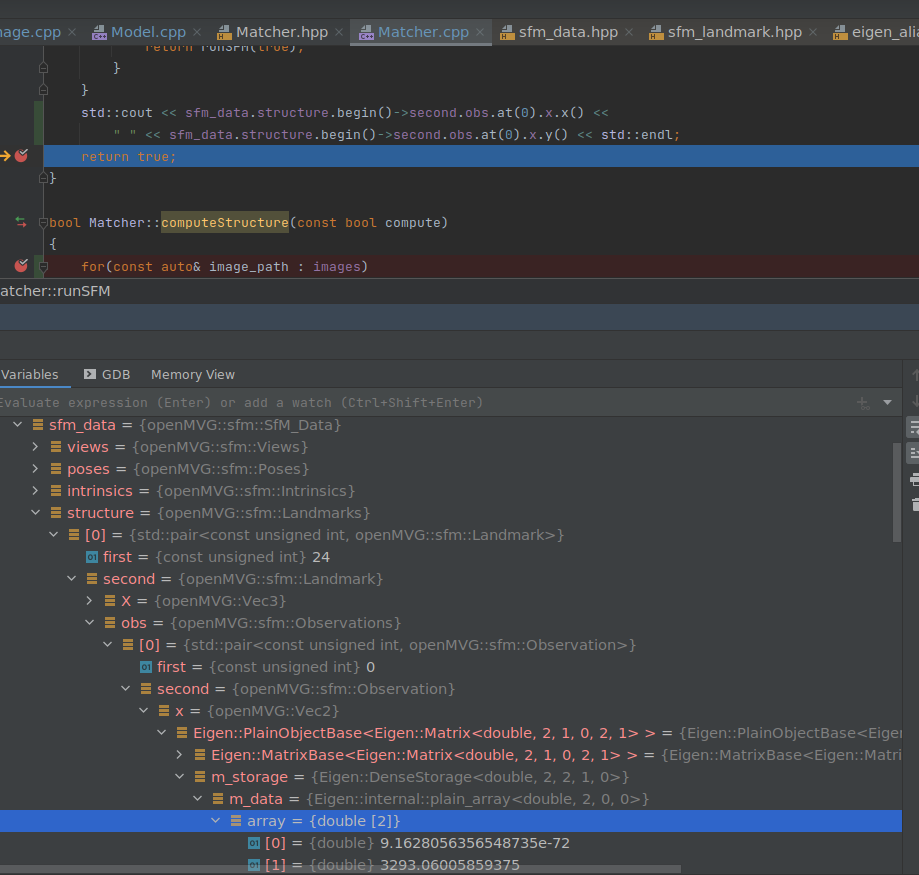The height and width of the screenshot is (875, 919).
Task: Collapse the m_storage node
Action: (179, 777)
